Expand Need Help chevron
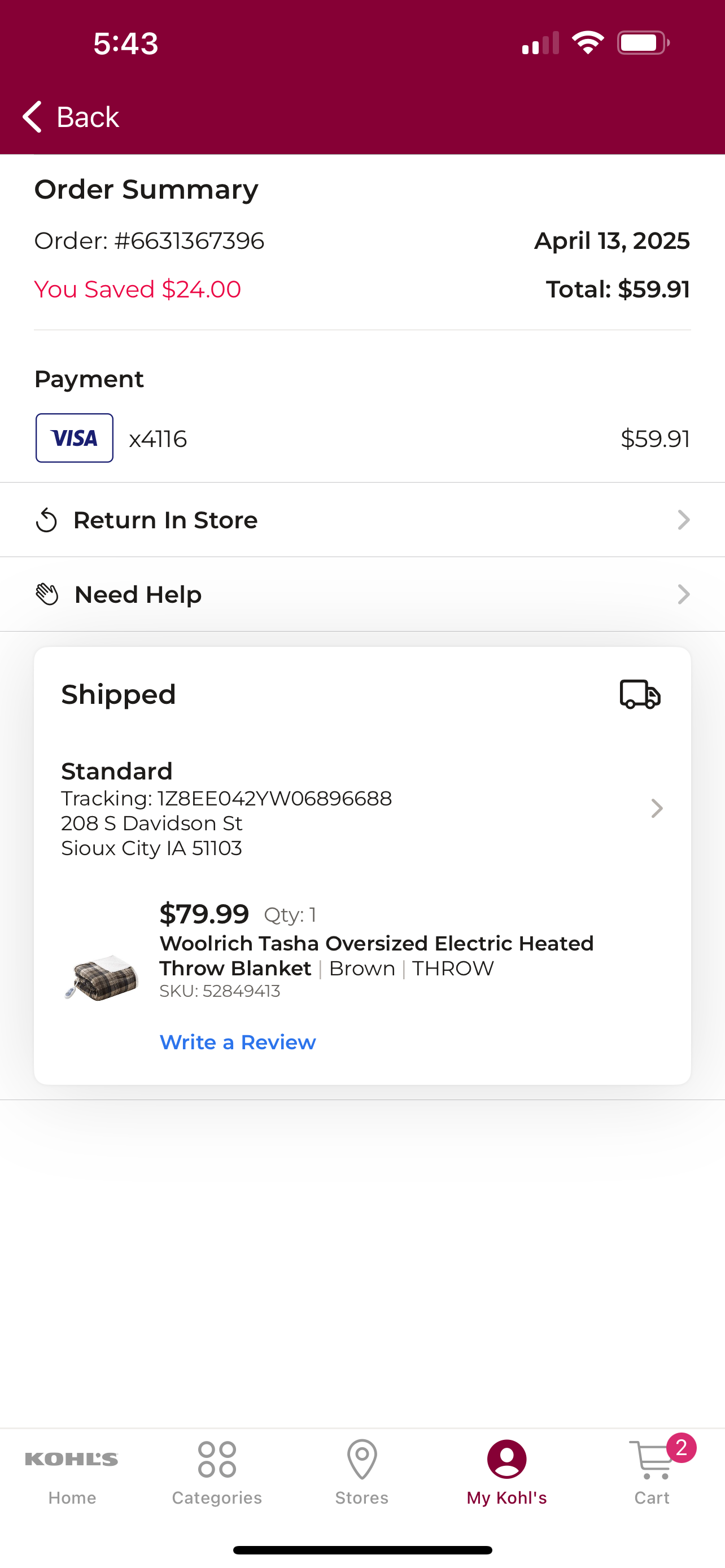Screen dimensions: 725x1568 tap(684, 594)
